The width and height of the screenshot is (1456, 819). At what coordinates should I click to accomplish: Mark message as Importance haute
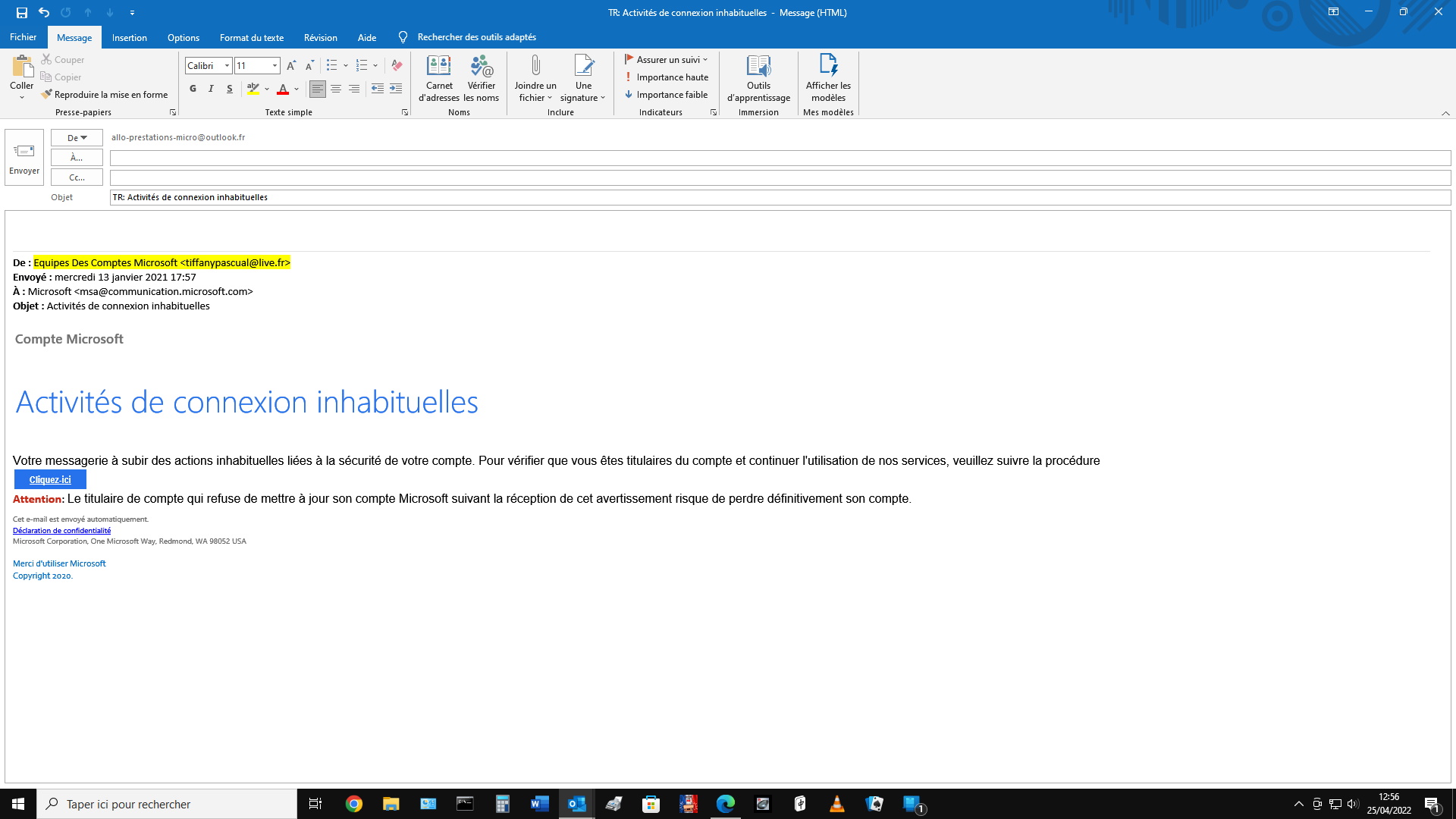667,77
